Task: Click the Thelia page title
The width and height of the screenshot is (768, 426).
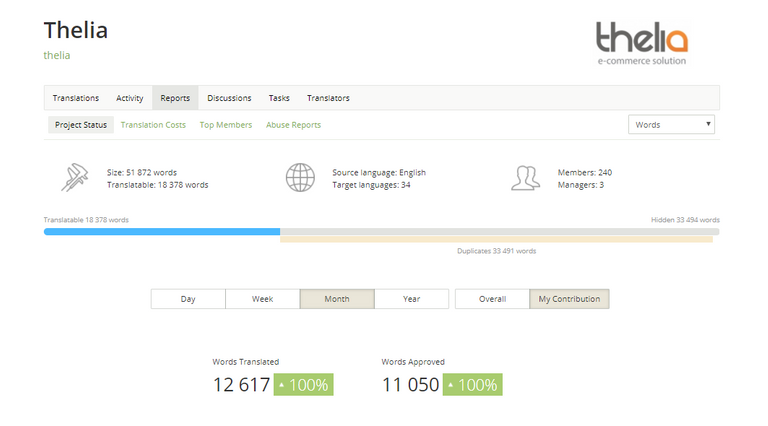Action: coord(76,30)
